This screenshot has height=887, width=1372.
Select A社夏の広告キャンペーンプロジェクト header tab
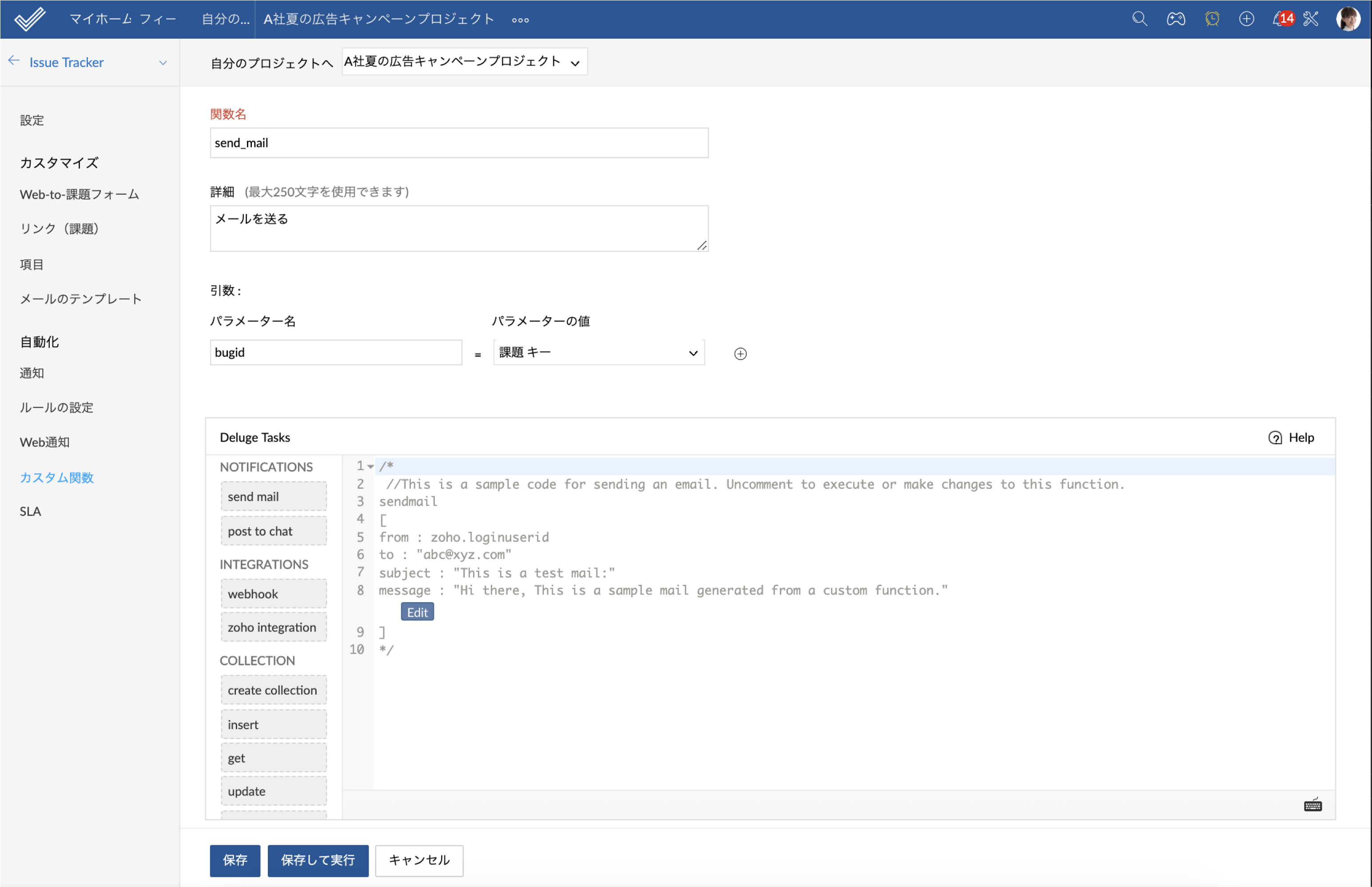coord(379,19)
